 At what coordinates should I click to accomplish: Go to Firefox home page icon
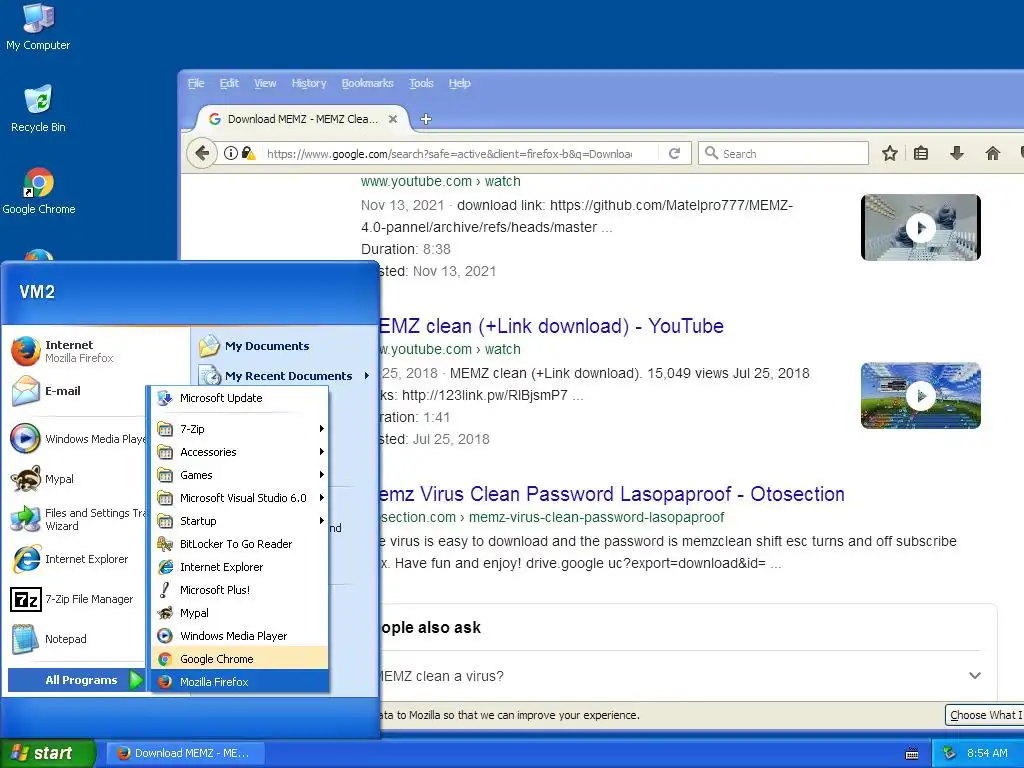[993, 153]
